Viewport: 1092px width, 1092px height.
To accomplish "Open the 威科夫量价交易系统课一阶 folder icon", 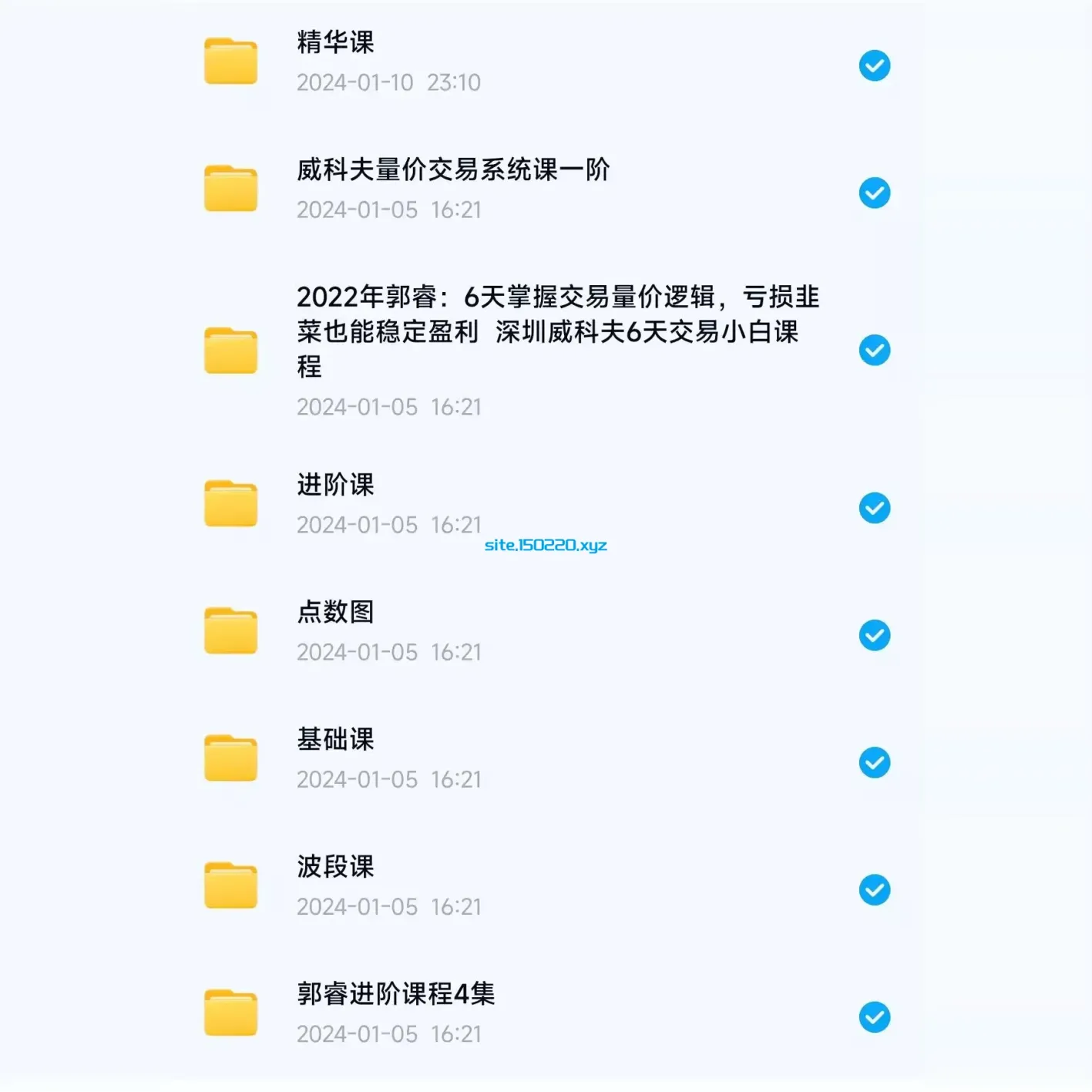I will click(230, 188).
